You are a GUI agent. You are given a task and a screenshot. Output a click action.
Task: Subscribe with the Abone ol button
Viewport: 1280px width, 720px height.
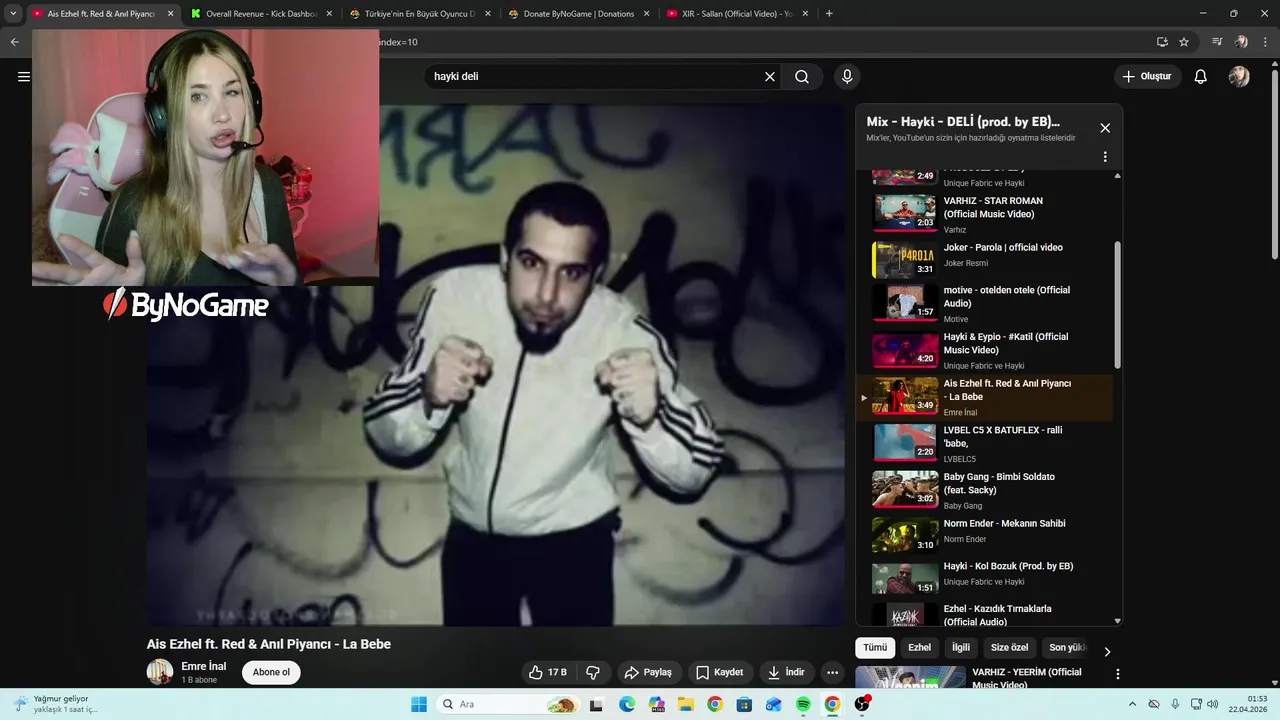point(271,672)
